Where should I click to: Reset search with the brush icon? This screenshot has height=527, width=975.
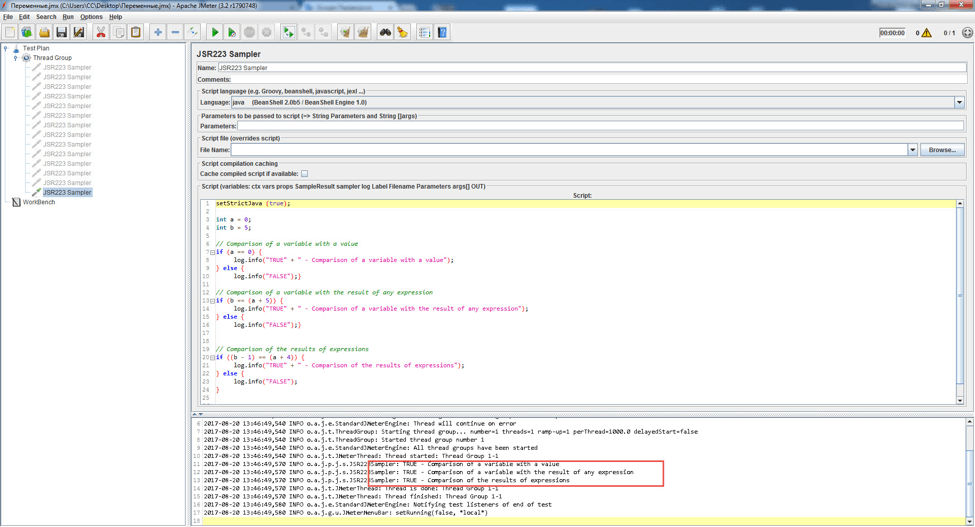point(402,32)
